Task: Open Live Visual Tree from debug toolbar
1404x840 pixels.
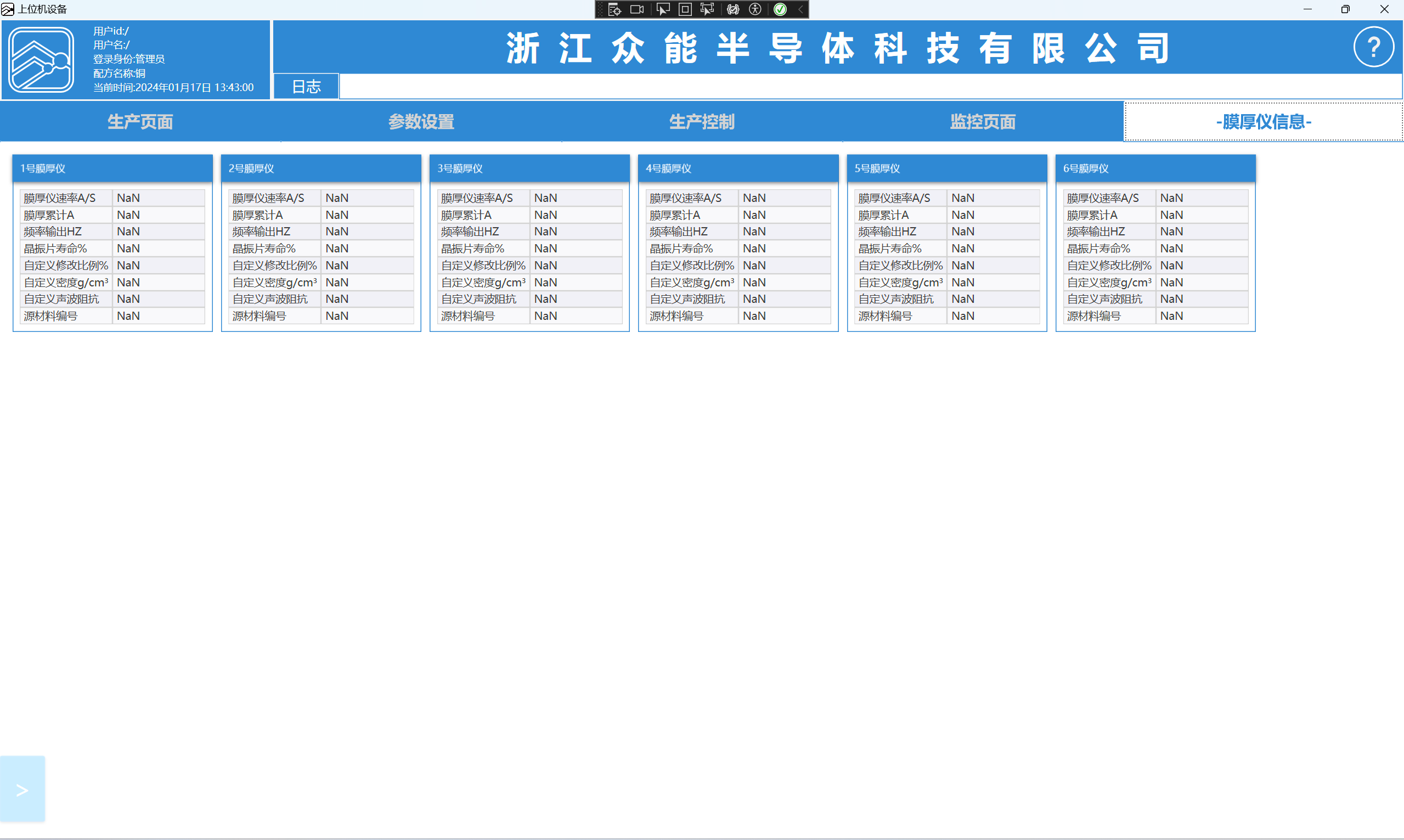Action: (614, 9)
